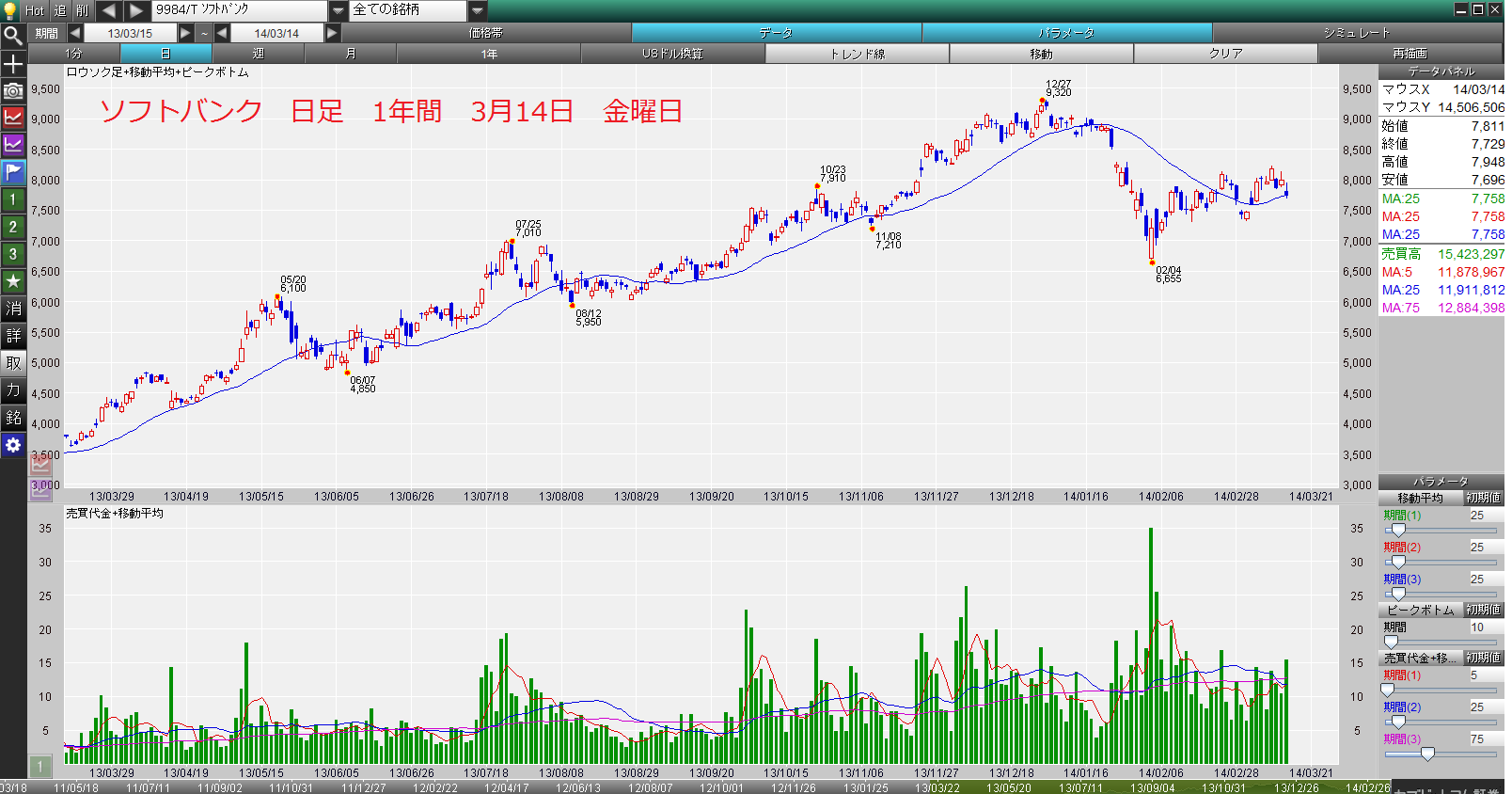
Task: Open the magnifying glass search tool
Action: (x=13, y=37)
